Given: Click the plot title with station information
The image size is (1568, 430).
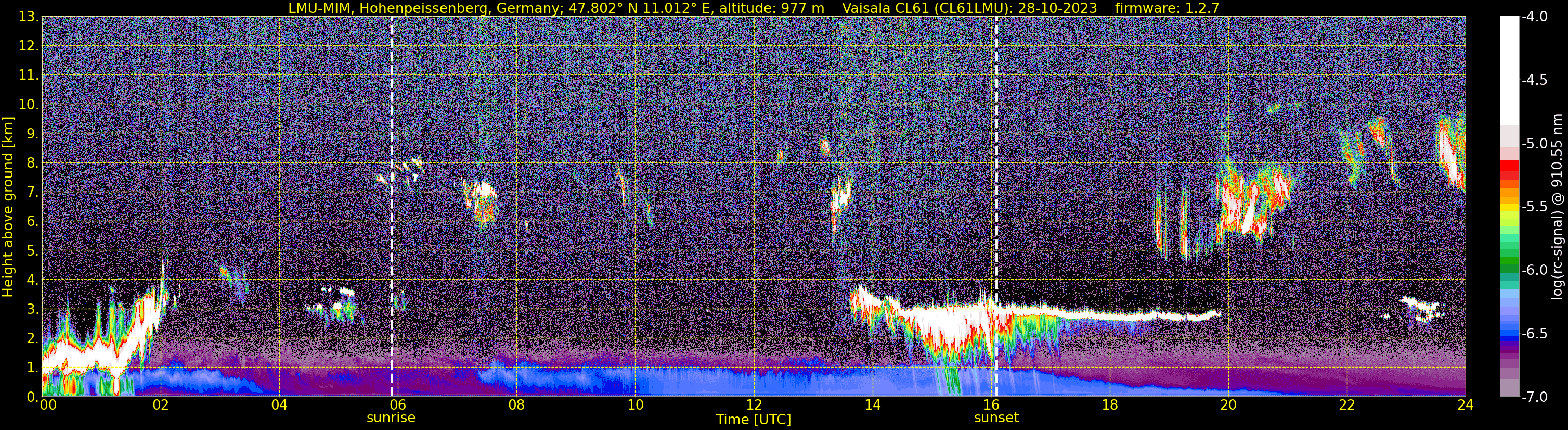Looking at the screenshot, I should (x=754, y=8).
